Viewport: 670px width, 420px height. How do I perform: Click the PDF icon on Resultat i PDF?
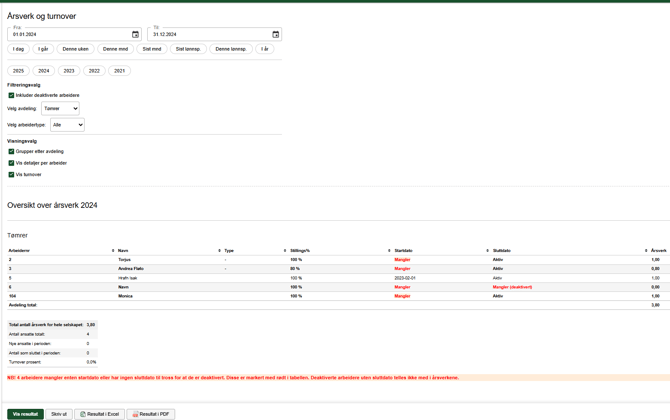(136, 414)
